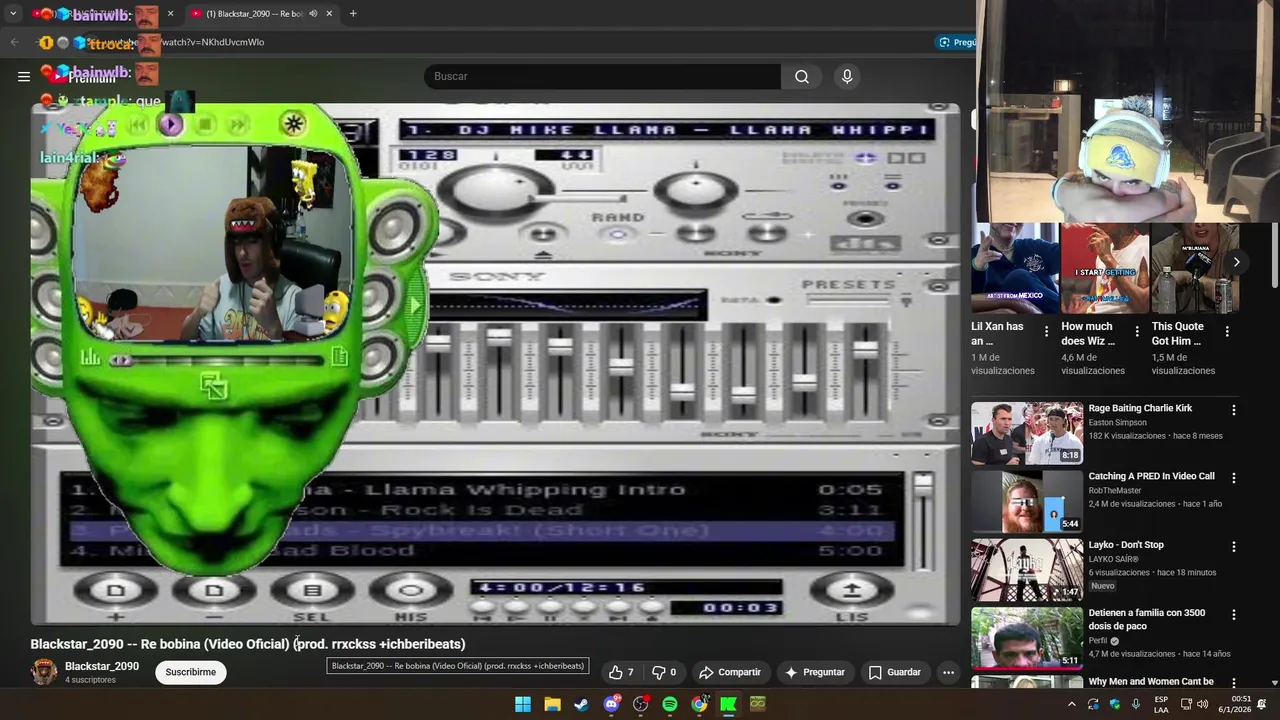Viewport: 1280px width, 720px height.
Task: Dislike the video with thumbs down
Action: (664, 672)
